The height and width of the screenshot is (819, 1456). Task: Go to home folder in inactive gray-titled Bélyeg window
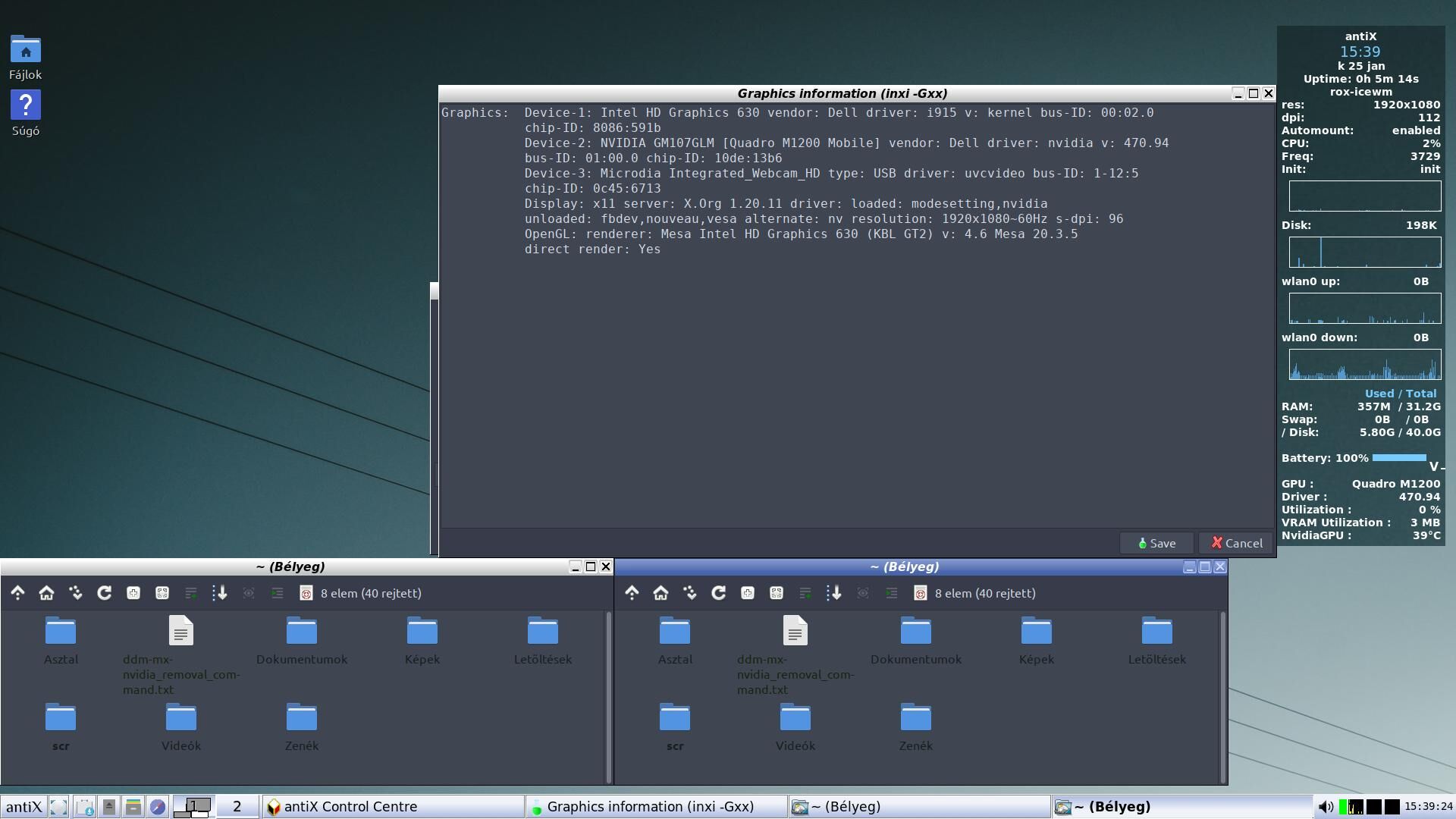[x=46, y=593]
